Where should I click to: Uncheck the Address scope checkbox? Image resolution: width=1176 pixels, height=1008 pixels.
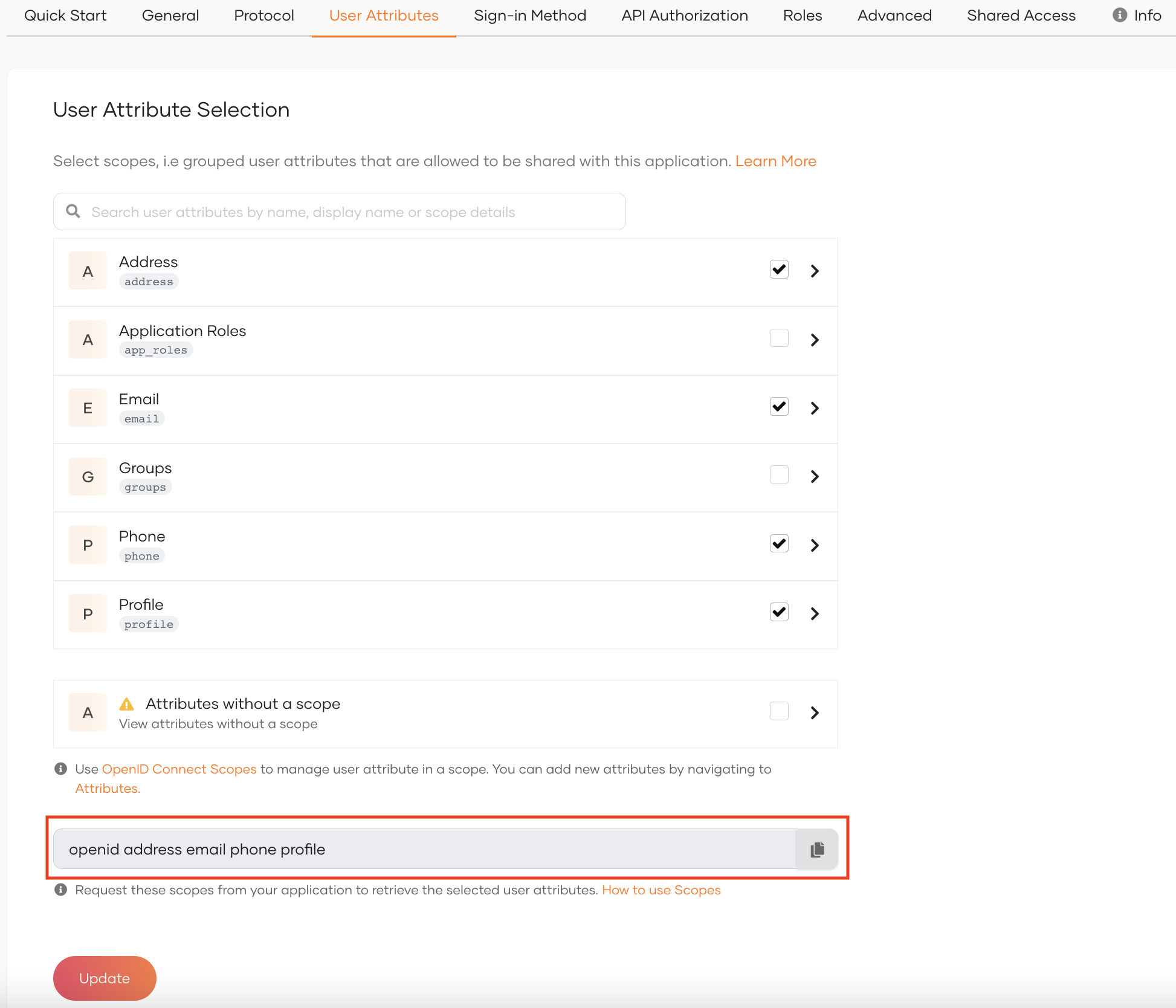tap(779, 270)
